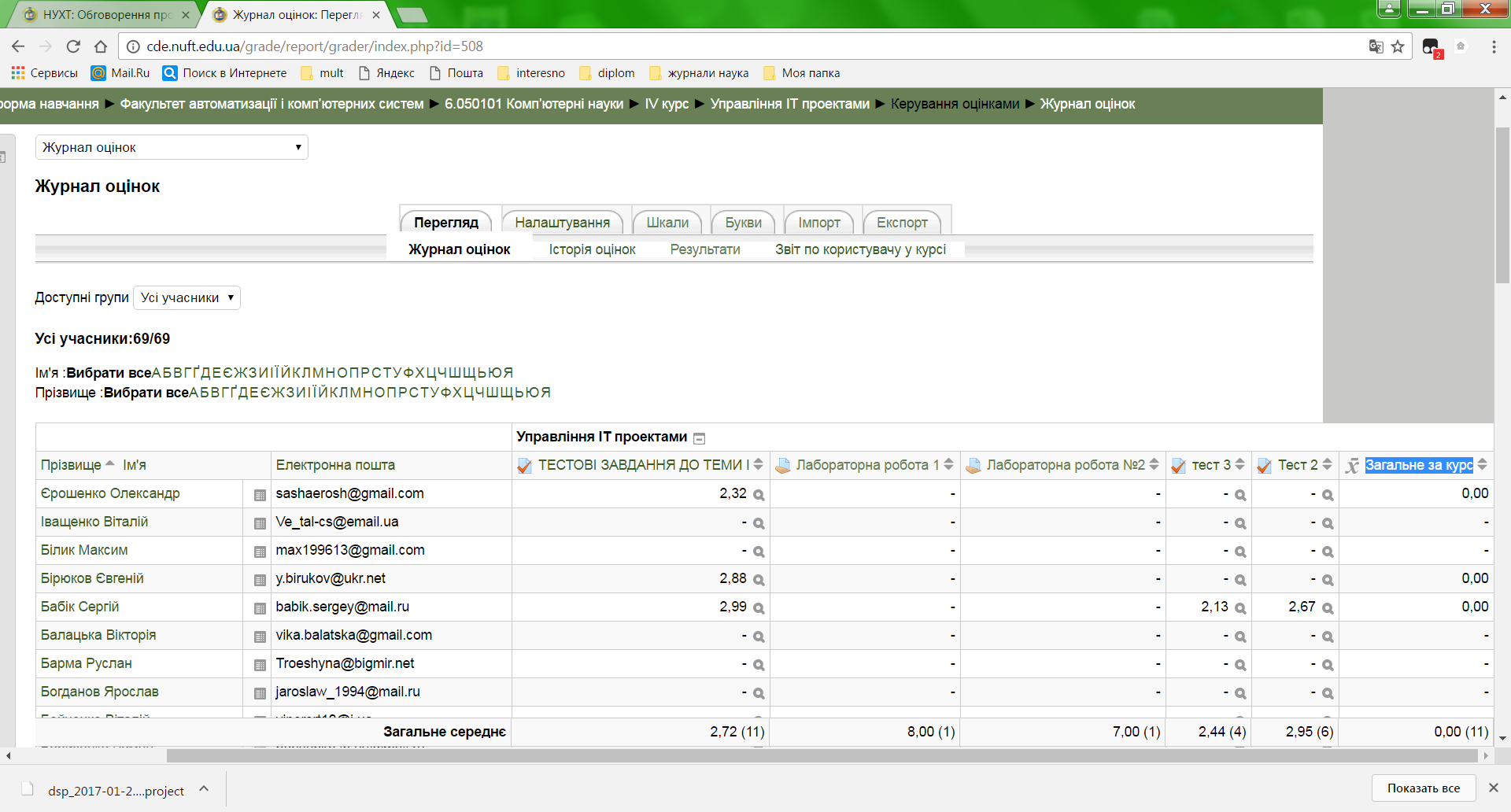Click the Показать все downloads button
The image size is (1511, 812).
click(1423, 788)
